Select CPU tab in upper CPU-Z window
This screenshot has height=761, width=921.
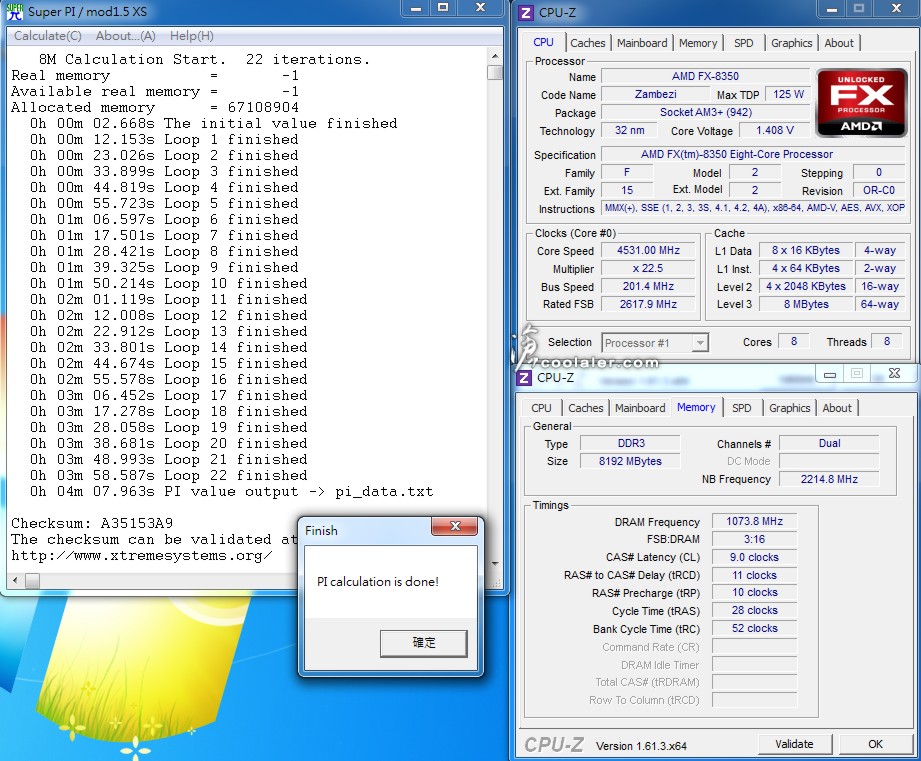pyautogui.click(x=543, y=42)
